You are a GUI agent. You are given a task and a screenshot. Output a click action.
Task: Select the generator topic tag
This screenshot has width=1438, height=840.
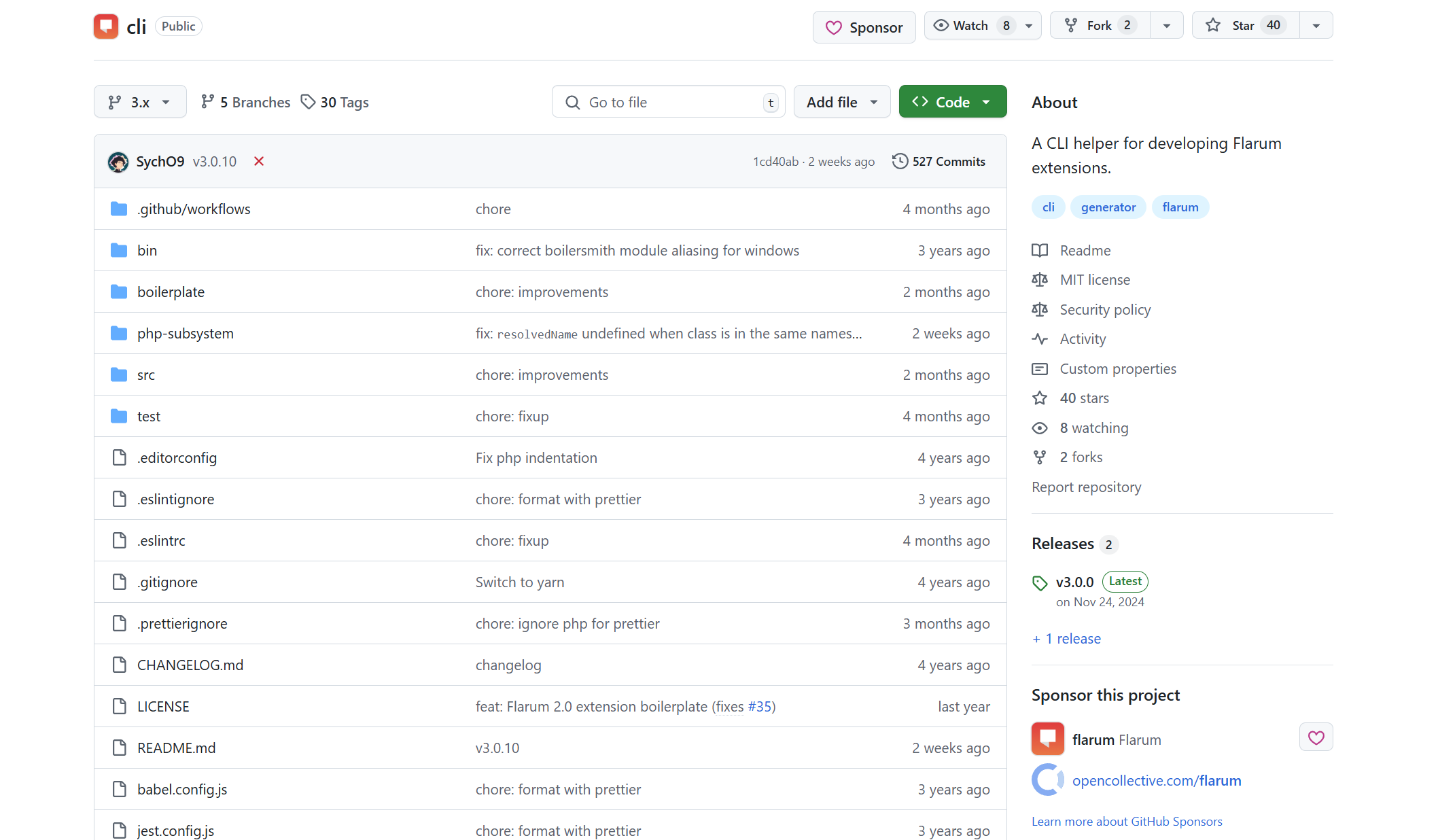point(1108,207)
